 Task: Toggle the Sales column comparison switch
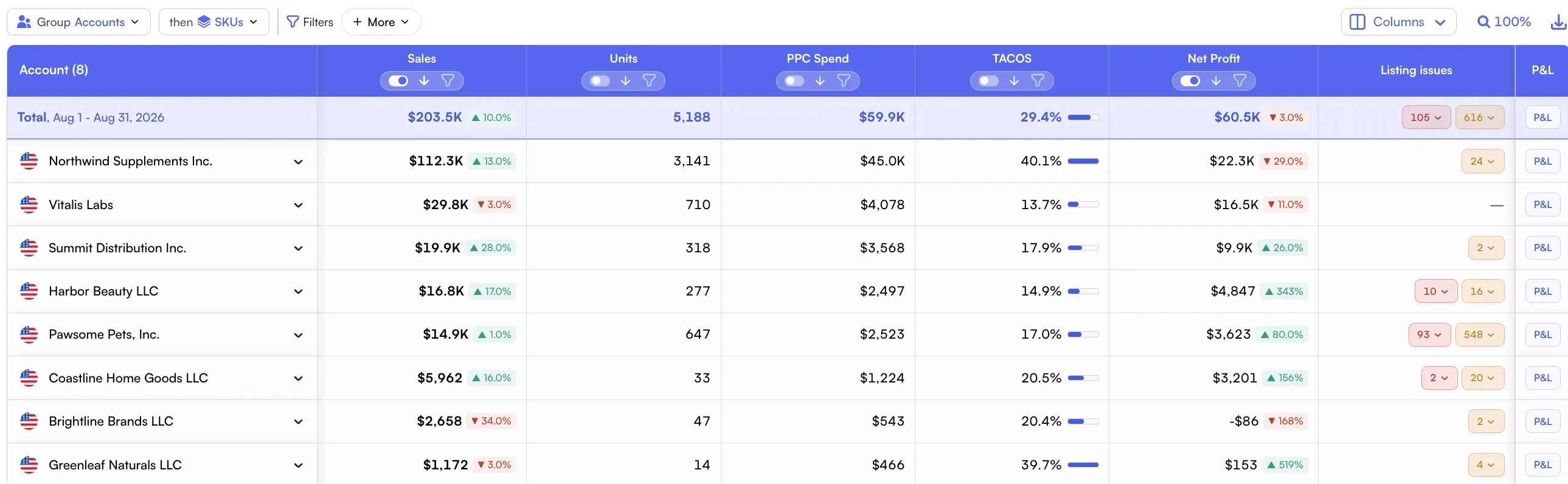pyautogui.click(x=399, y=80)
